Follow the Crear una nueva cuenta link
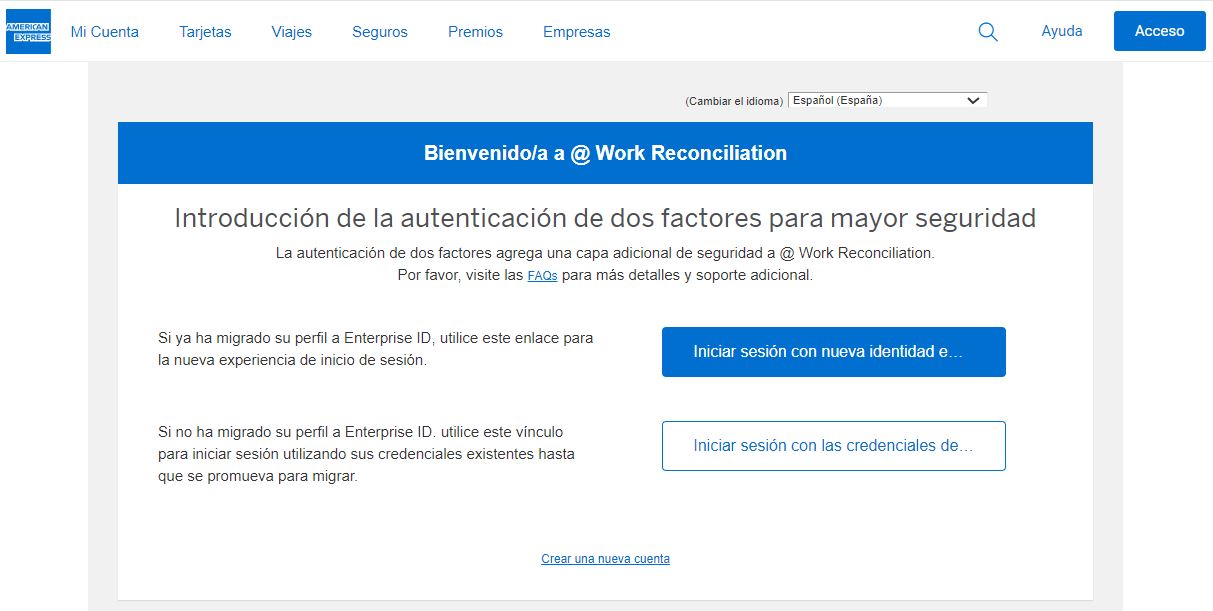 pyautogui.click(x=605, y=559)
